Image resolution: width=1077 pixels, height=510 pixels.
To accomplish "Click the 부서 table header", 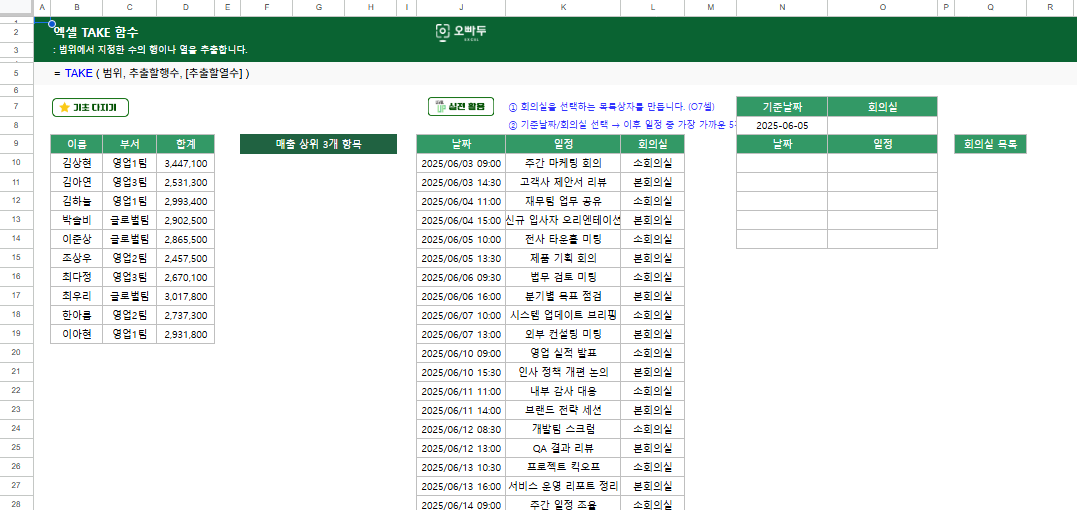I will tap(130, 144).
